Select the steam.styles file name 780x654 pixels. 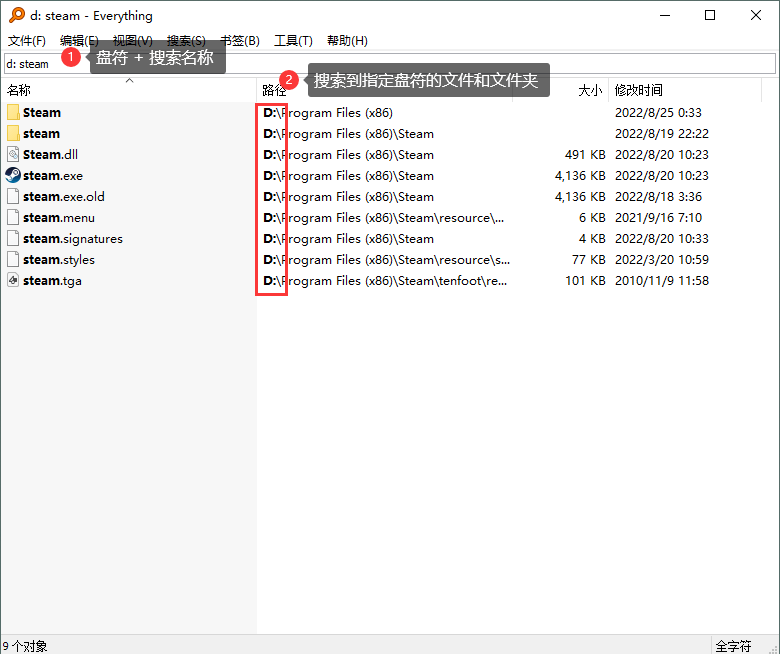point(59,260)
